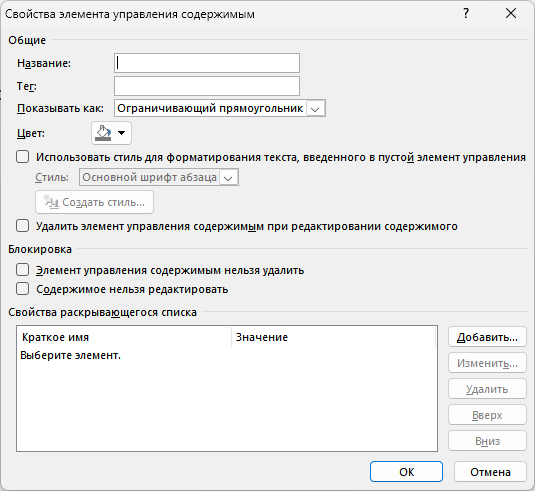Screen dimensions: 535x491
Task: Click the Название text field
Action: click(x=207, y=63)
